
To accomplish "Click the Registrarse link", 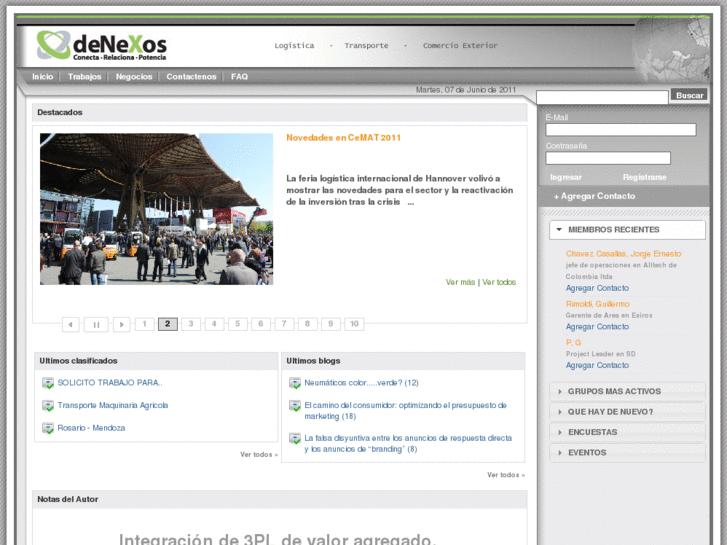I will click(x=644, y=177).
